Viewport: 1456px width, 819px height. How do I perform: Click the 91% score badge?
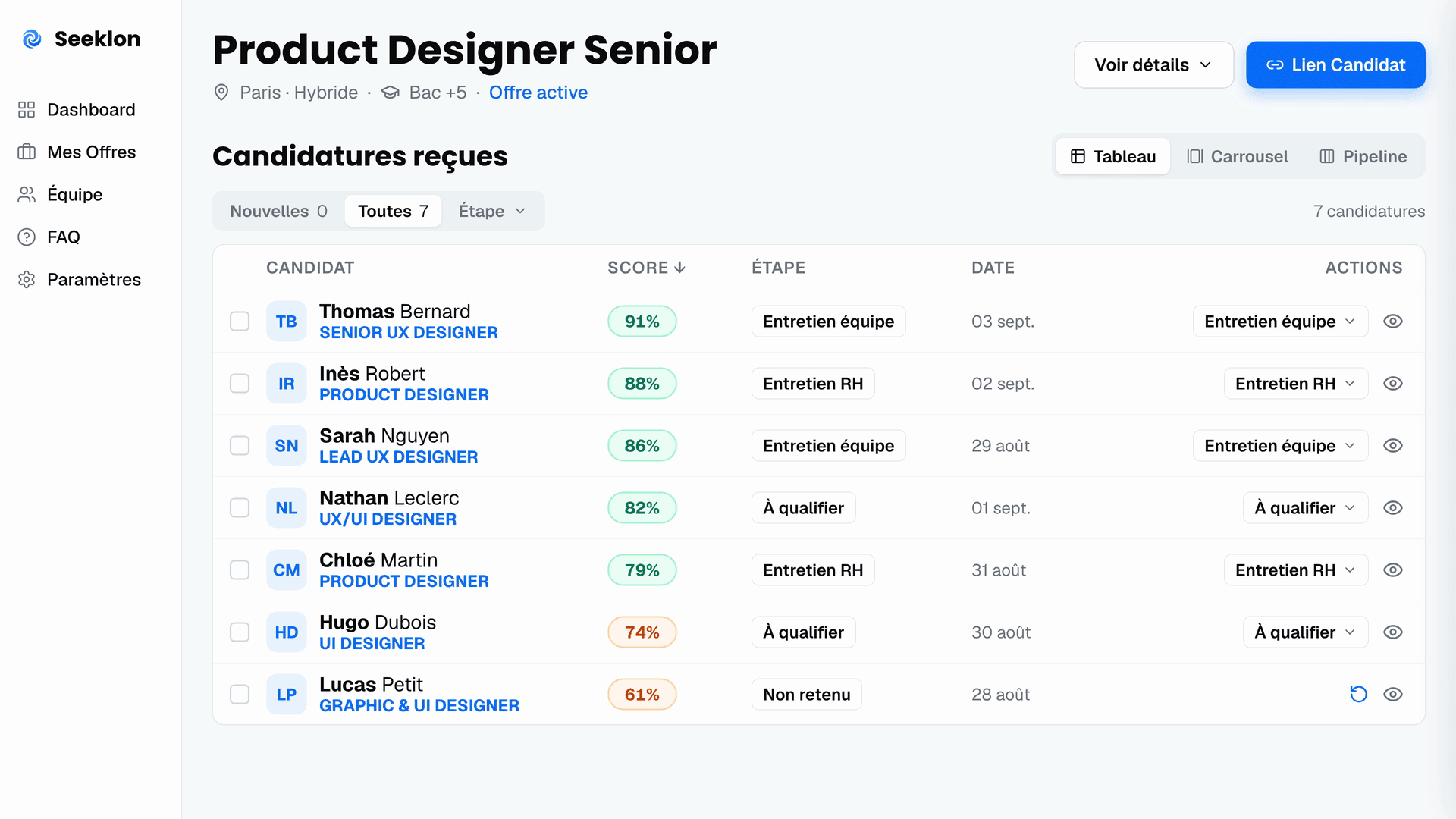coord(642,322)
